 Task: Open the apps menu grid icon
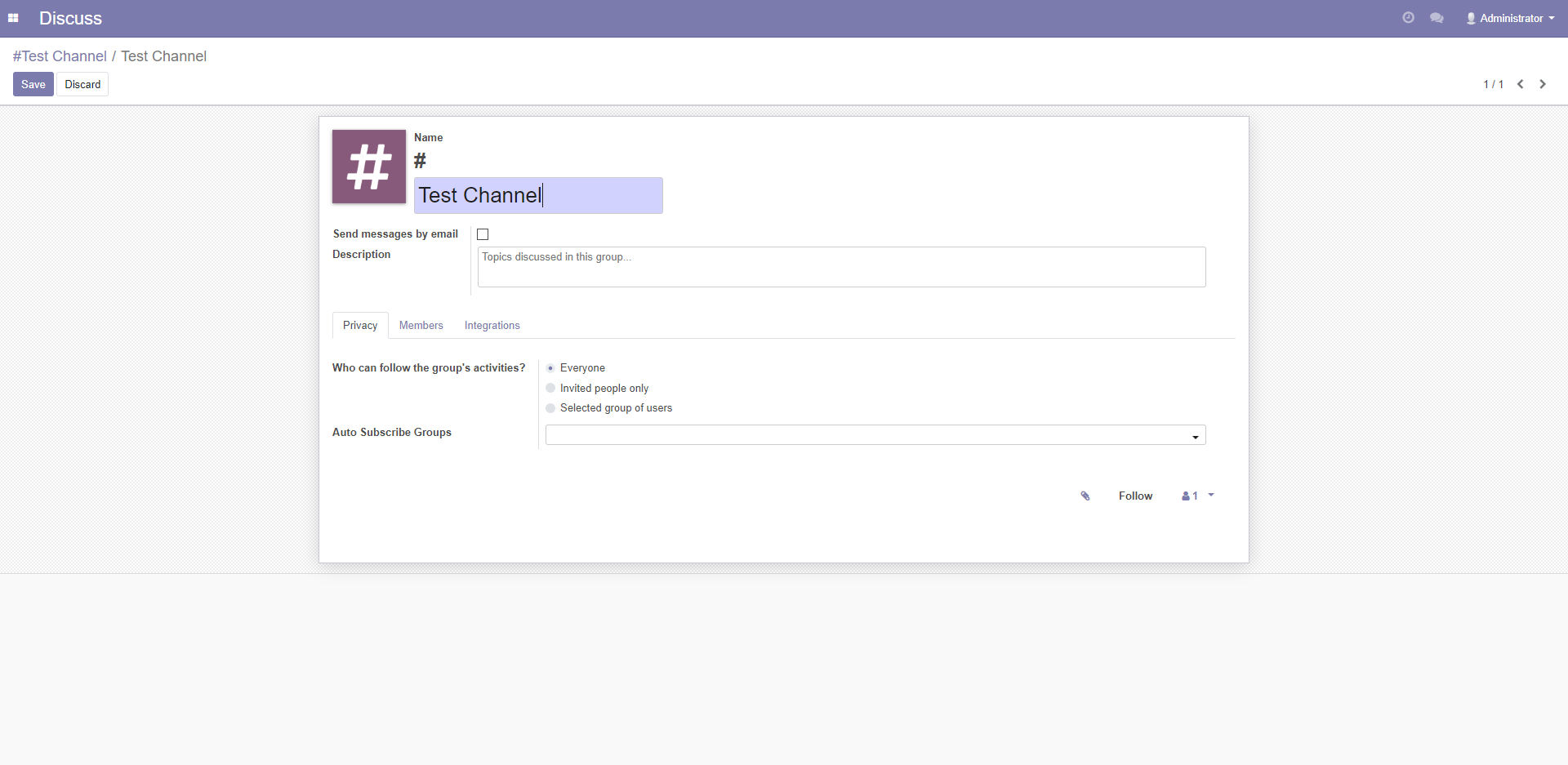(x=13, y=18)
